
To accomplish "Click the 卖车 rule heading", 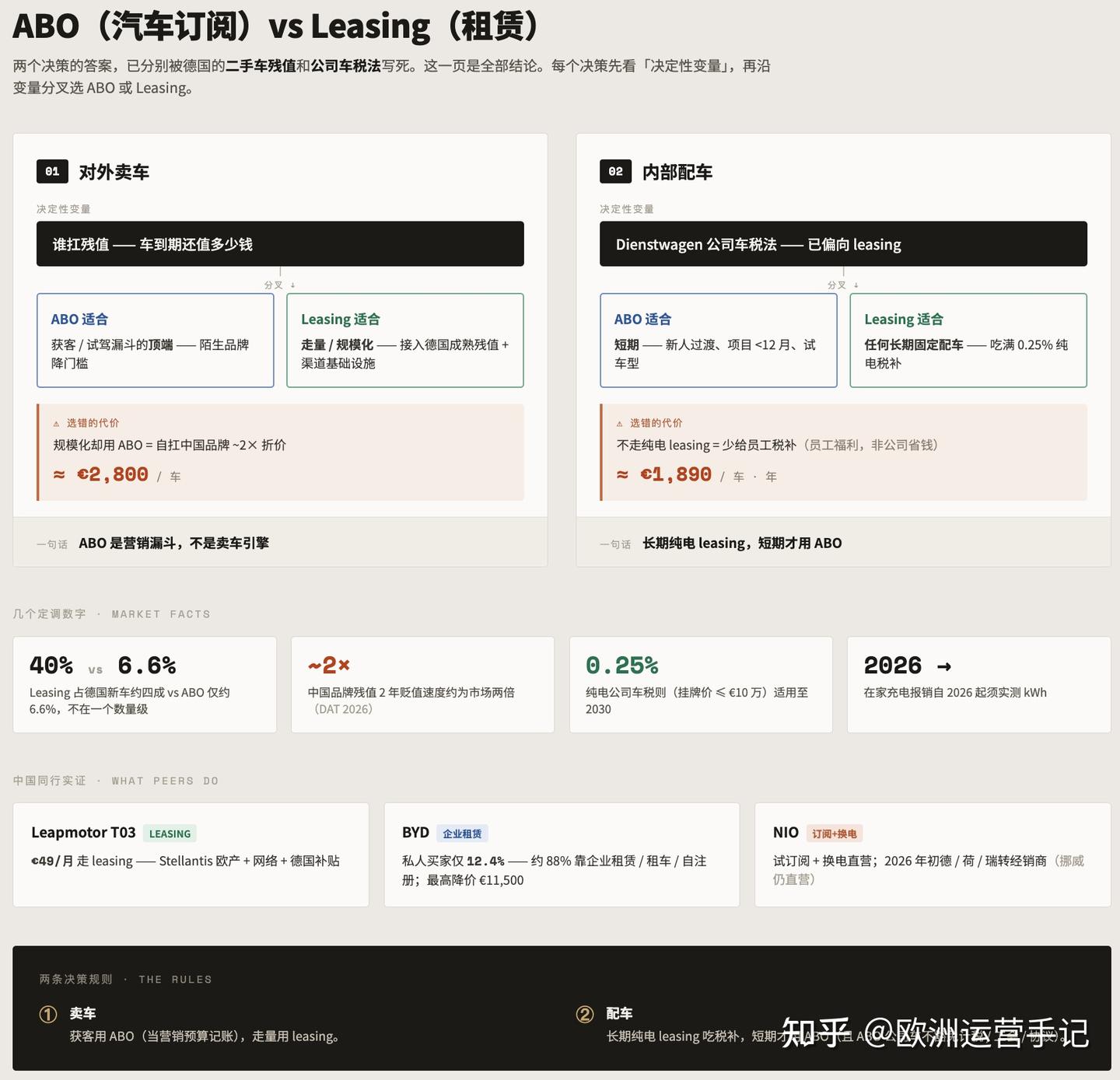I will click(82, 1013).
